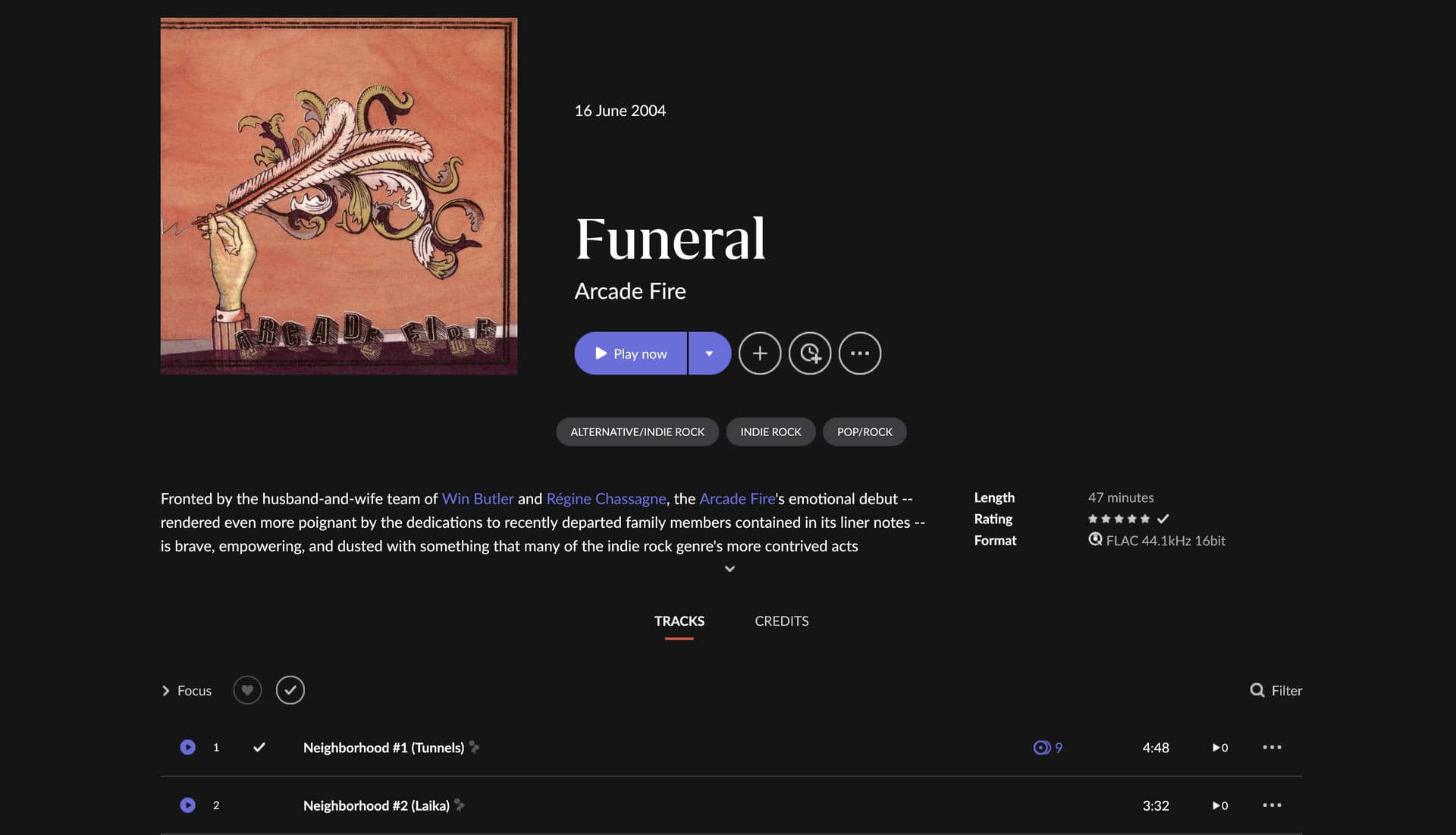Click the Arcade Fire artist name
The width and height of the screenshot is (1456, 835).
[630, 291]
